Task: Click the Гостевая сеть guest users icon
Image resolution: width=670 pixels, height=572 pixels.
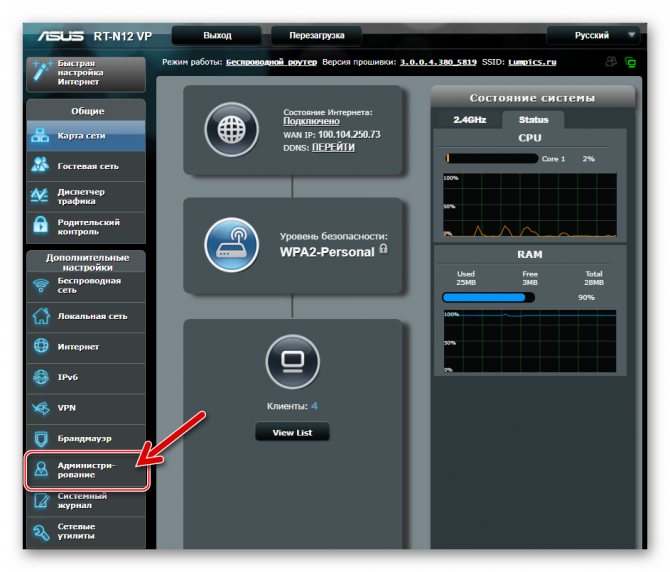Action: [40, 165]
